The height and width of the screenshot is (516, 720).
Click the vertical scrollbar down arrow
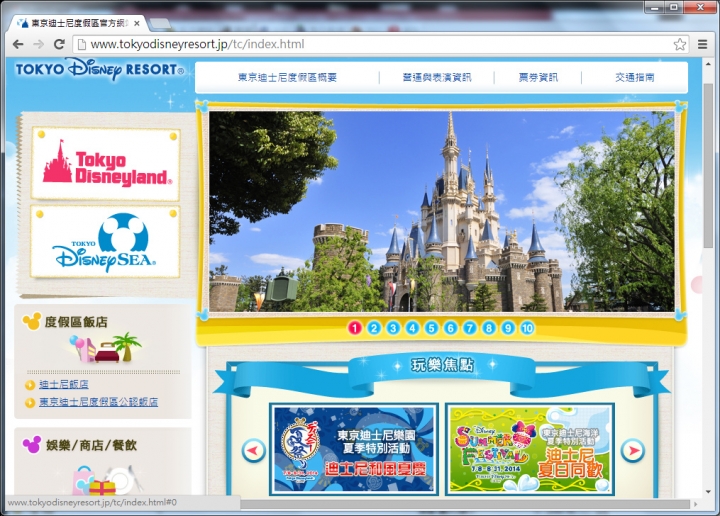708,492
